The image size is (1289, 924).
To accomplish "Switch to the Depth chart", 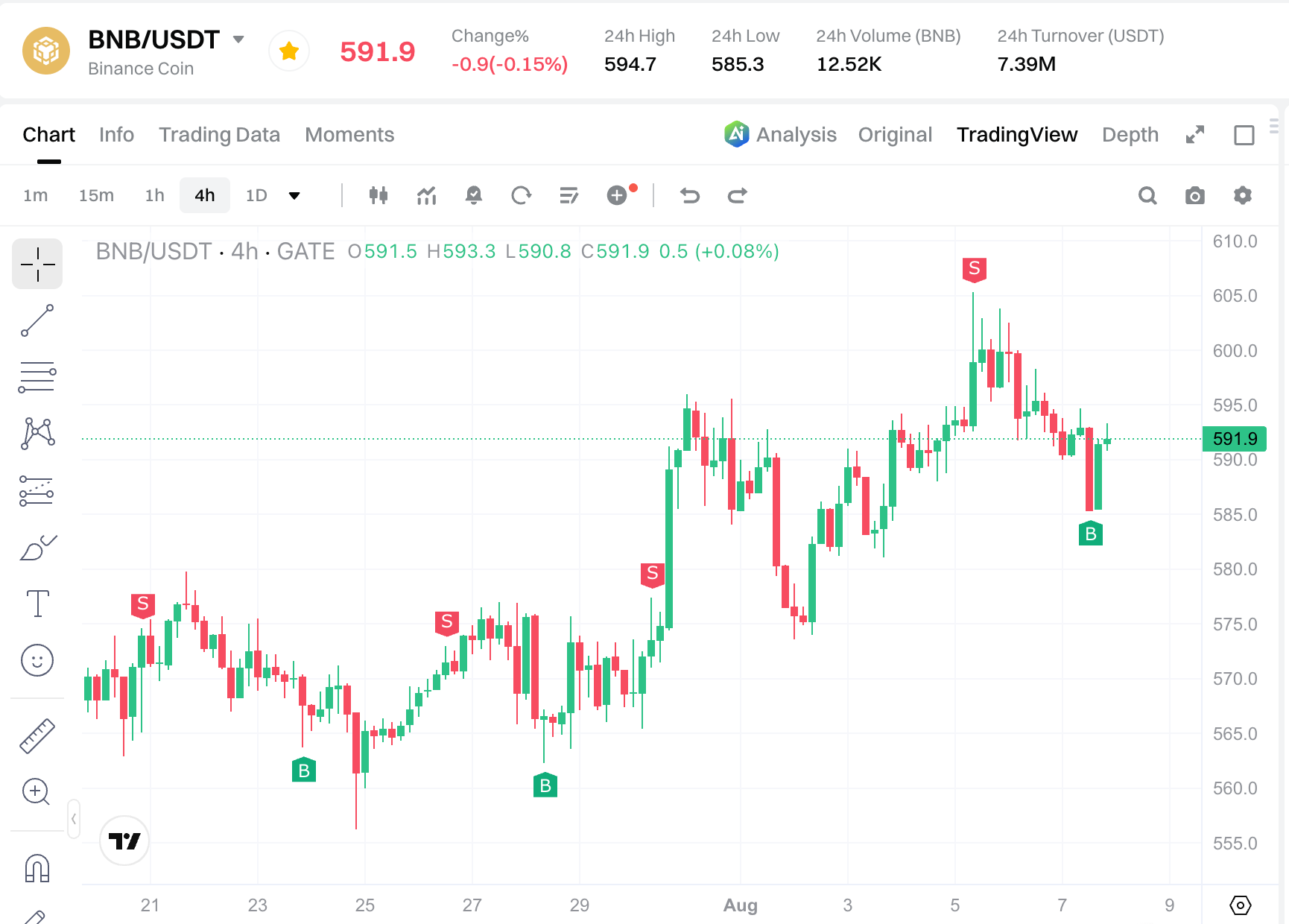I will pyautogui.click(x=1130, y=135).
